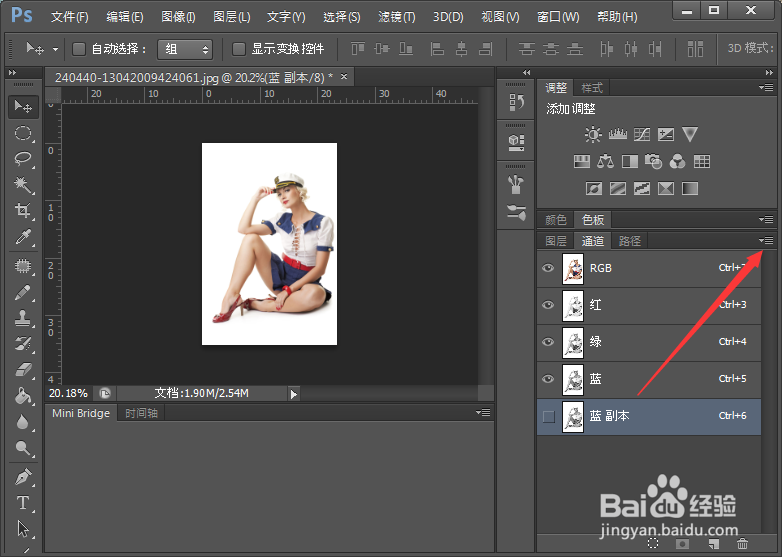Screen dimensions: 782x557
Task: Select the Lasso tool
Action: click(x=23, y=159)
